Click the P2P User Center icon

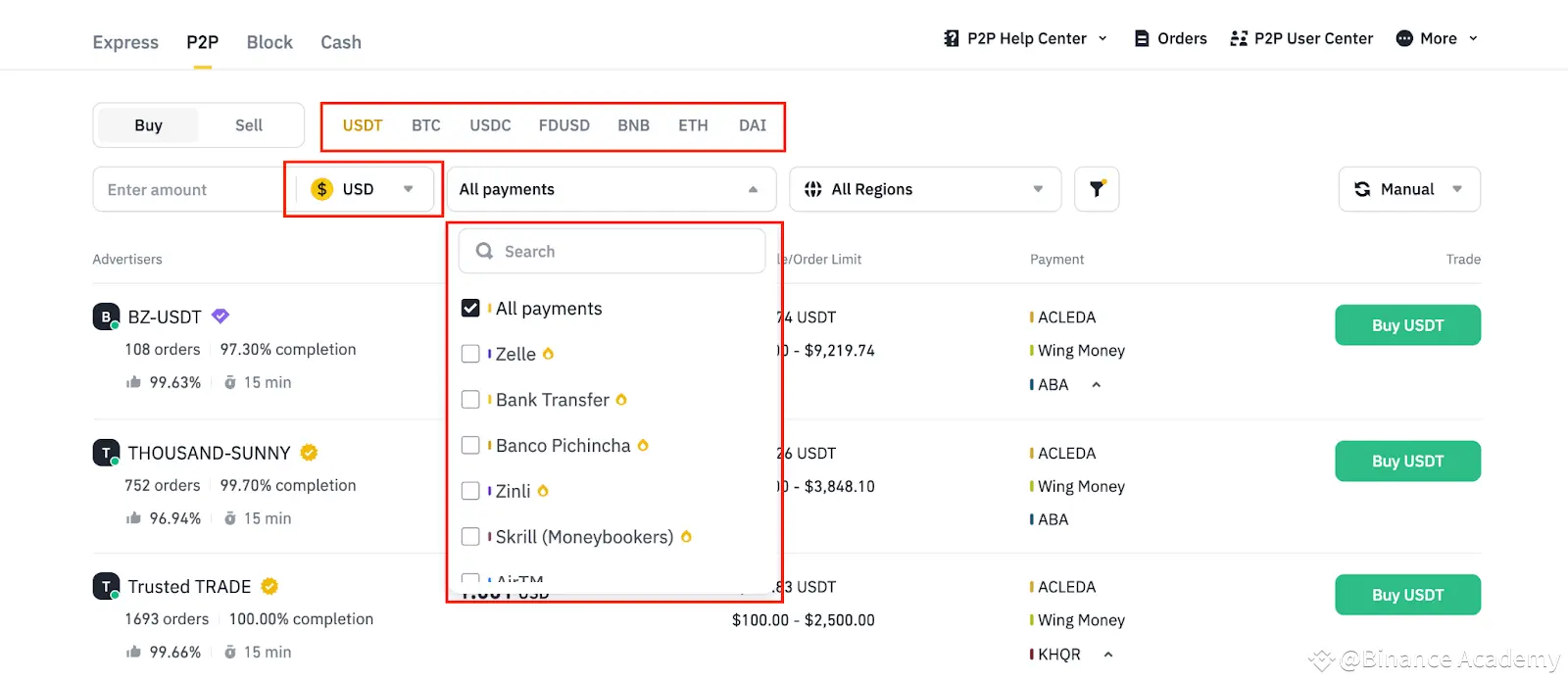tap(1239, 38)
